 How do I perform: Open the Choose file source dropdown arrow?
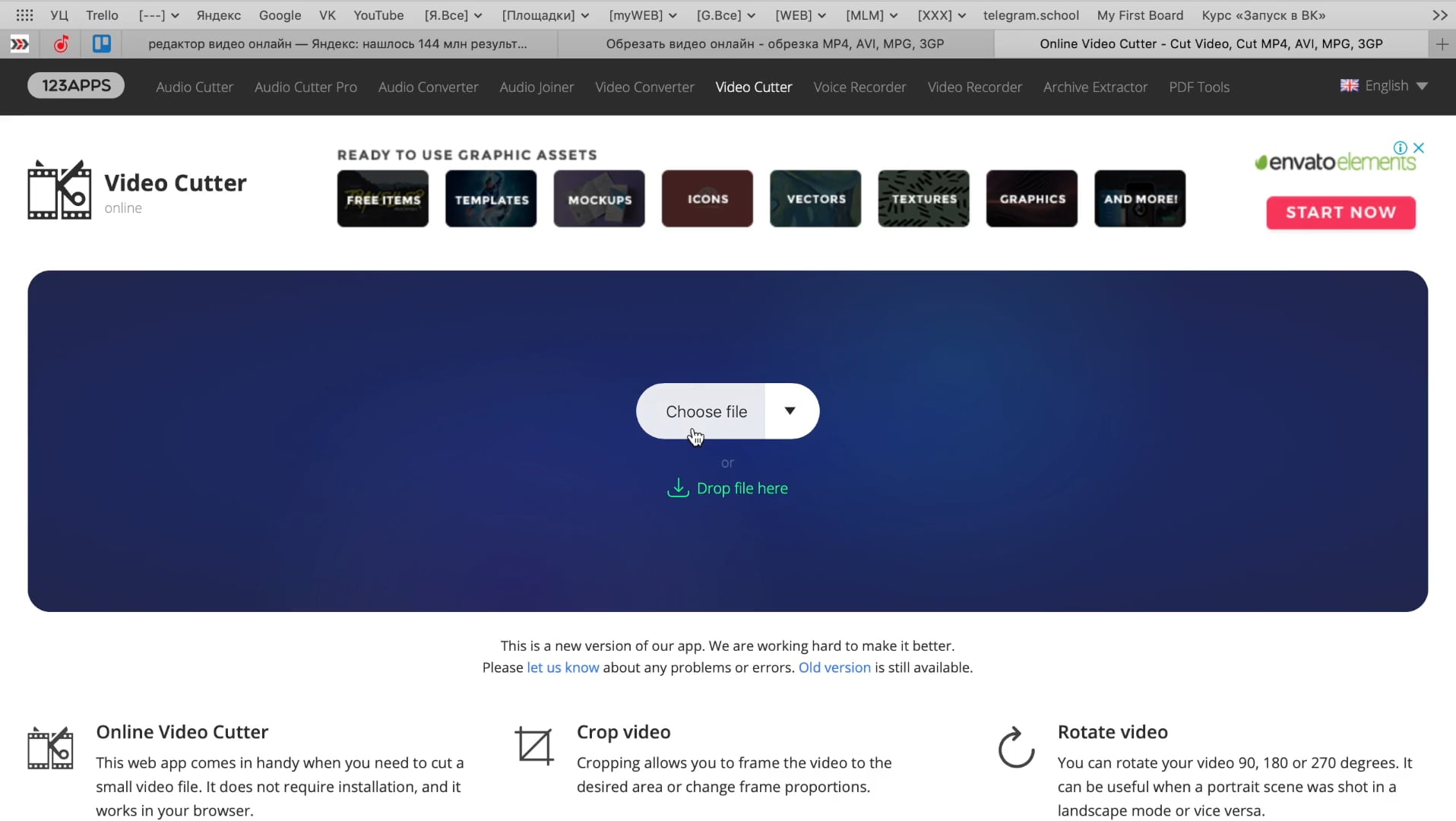(x=790, y=410)
